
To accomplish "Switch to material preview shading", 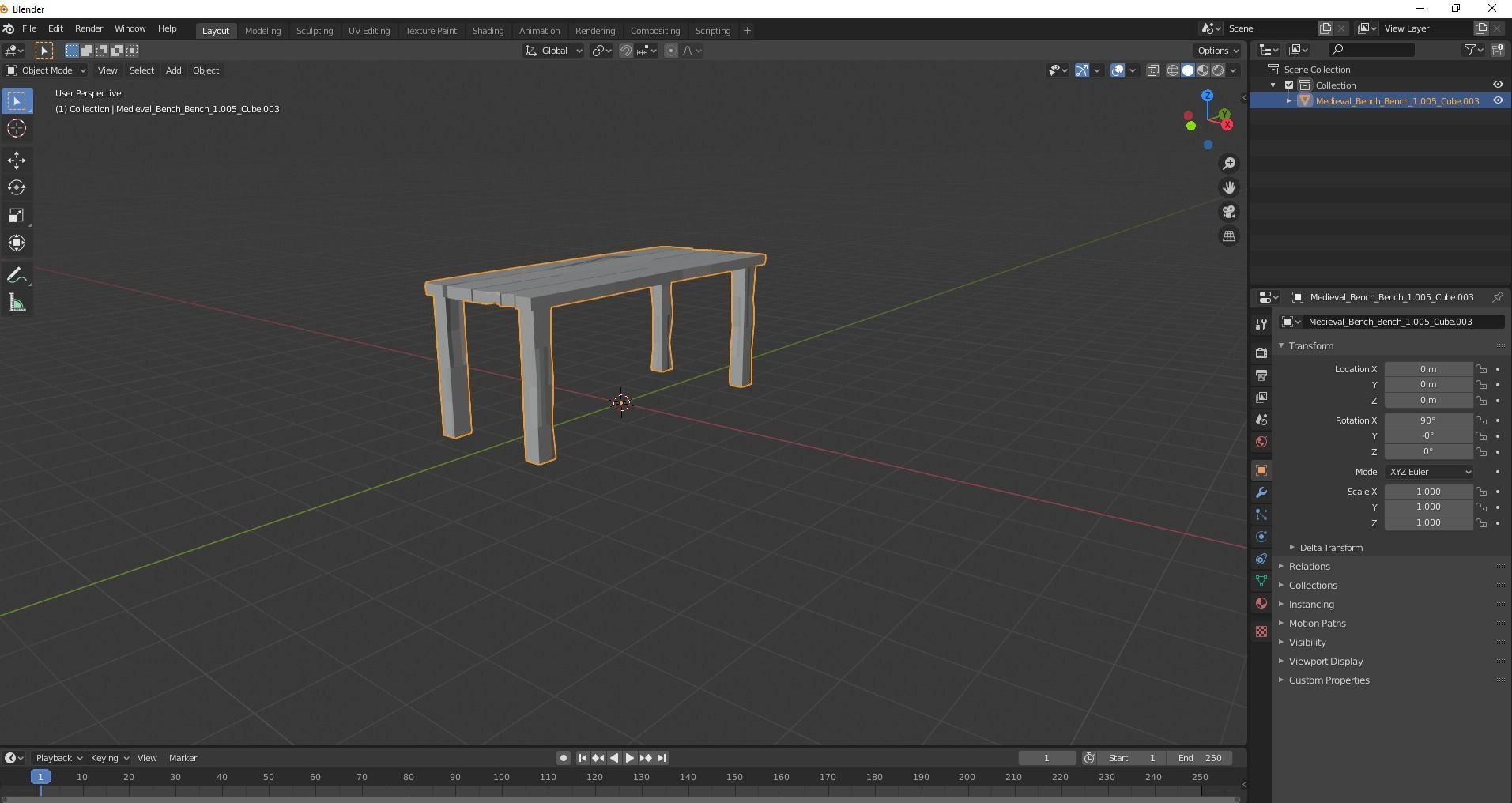I will click(1203, 70).
